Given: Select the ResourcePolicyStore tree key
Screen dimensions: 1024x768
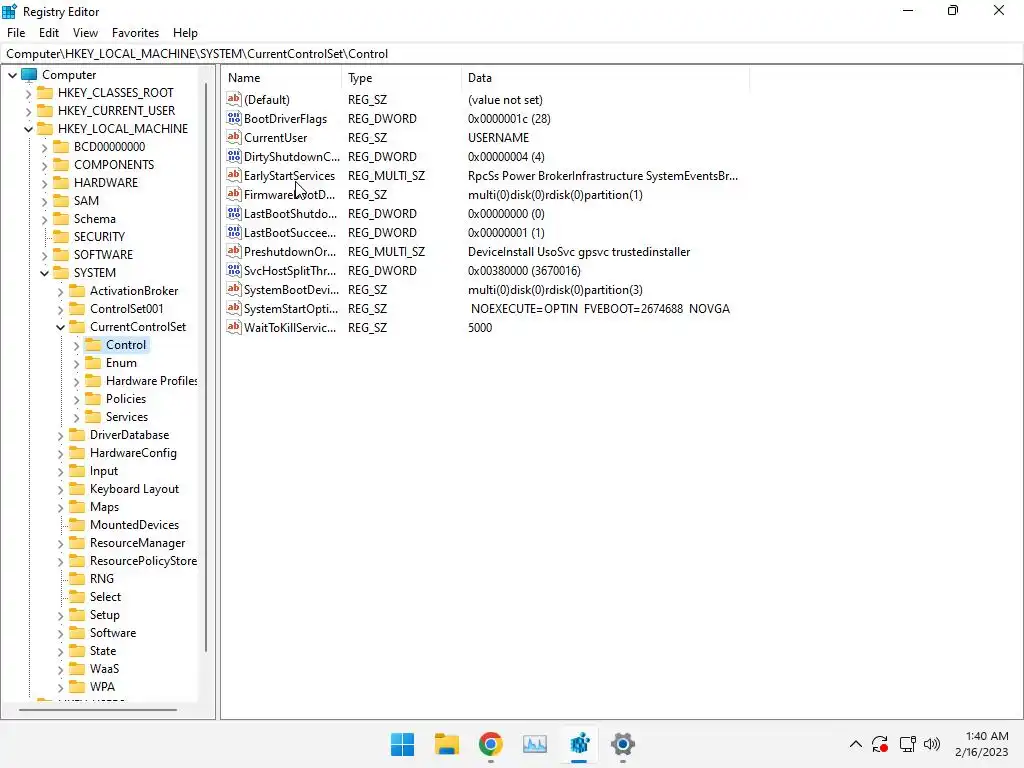Looking at the screenshot, I should 143,561.
